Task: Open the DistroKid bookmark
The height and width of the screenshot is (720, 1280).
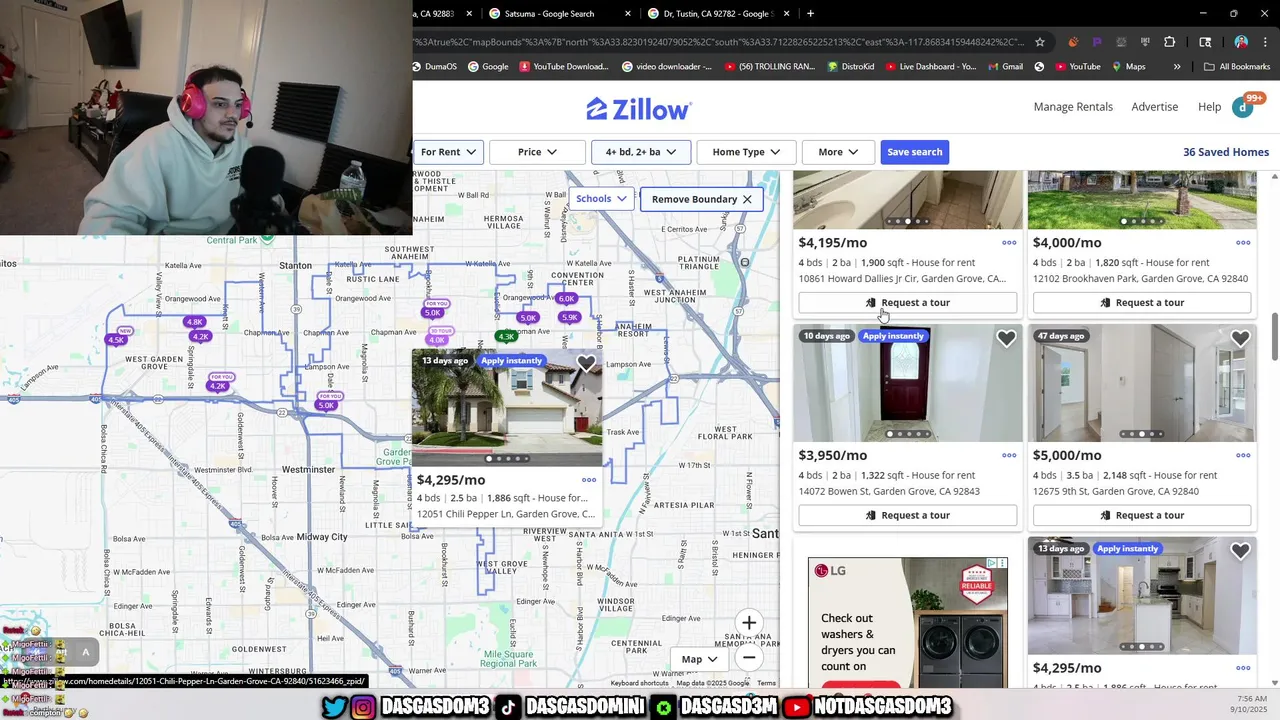Action: pos(853,67)
